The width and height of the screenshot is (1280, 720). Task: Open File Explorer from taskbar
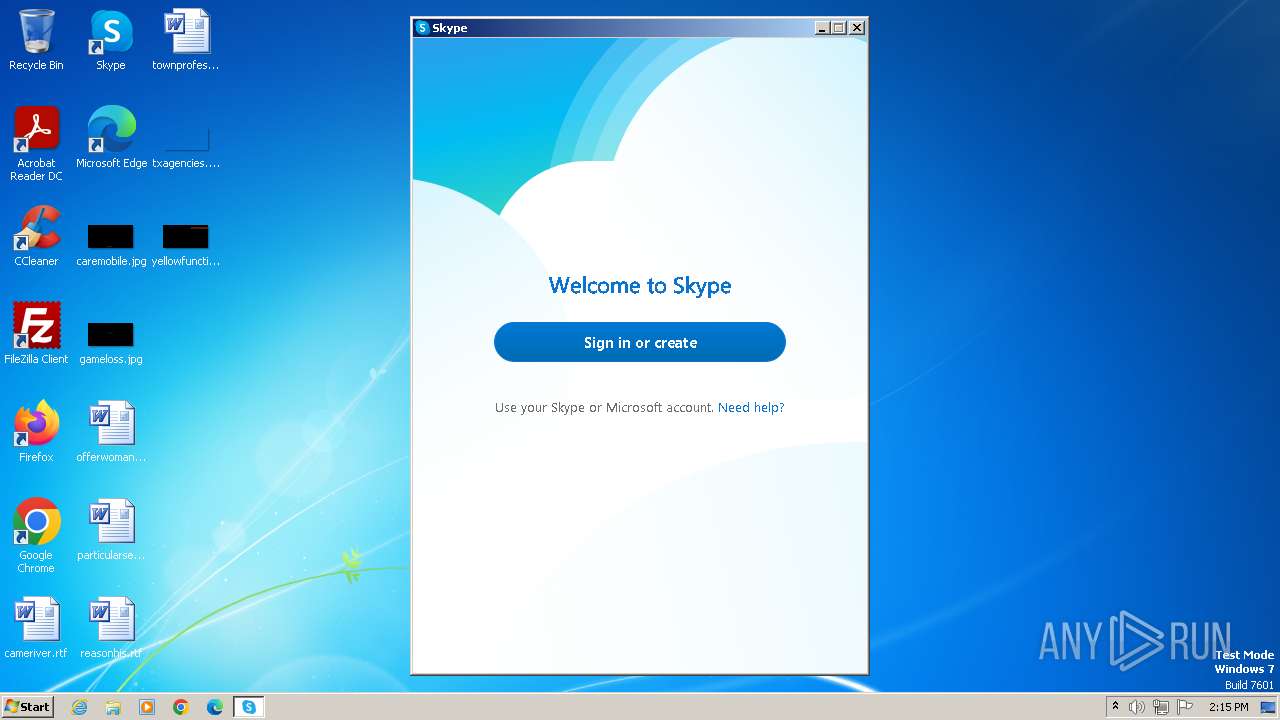(x=113, y=707)
